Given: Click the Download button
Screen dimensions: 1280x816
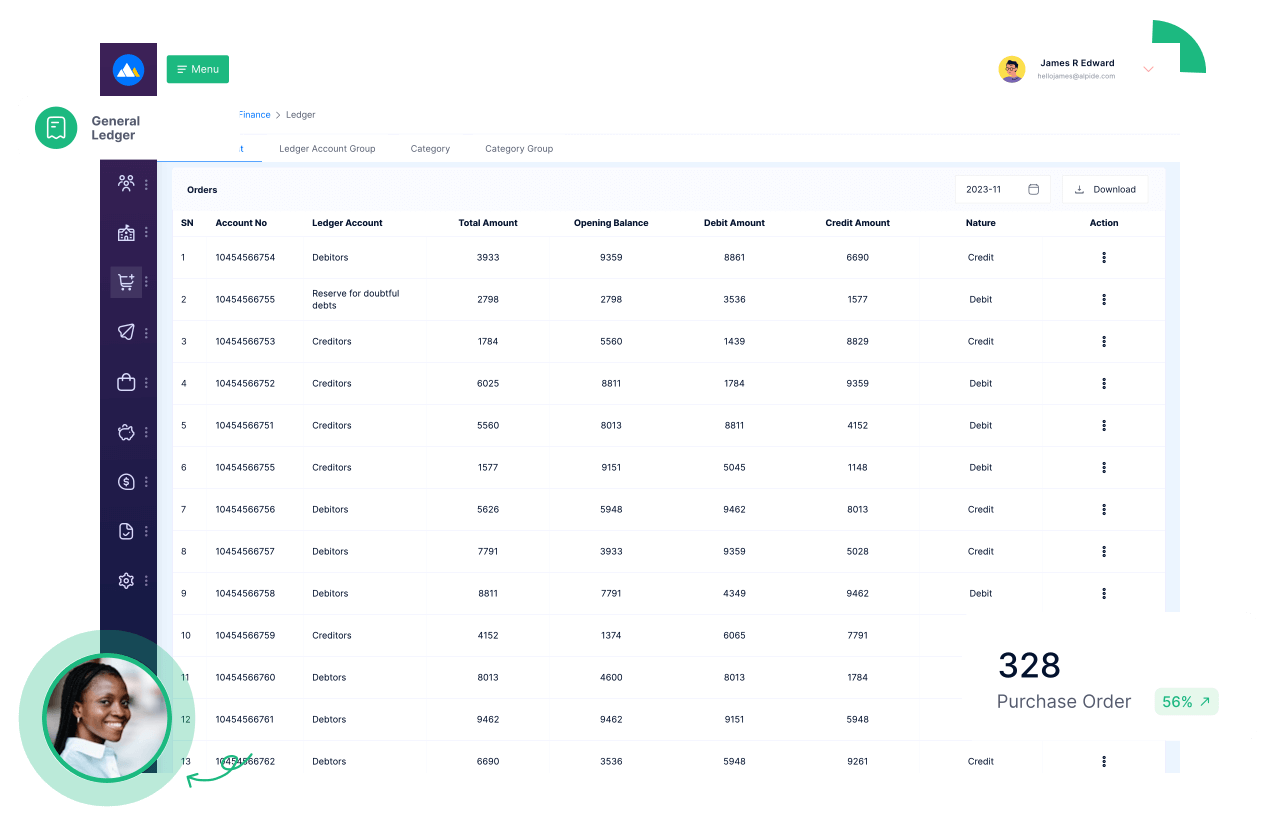Looking at the screenshot, I should pyautogui.click(x=1105, y=189).
